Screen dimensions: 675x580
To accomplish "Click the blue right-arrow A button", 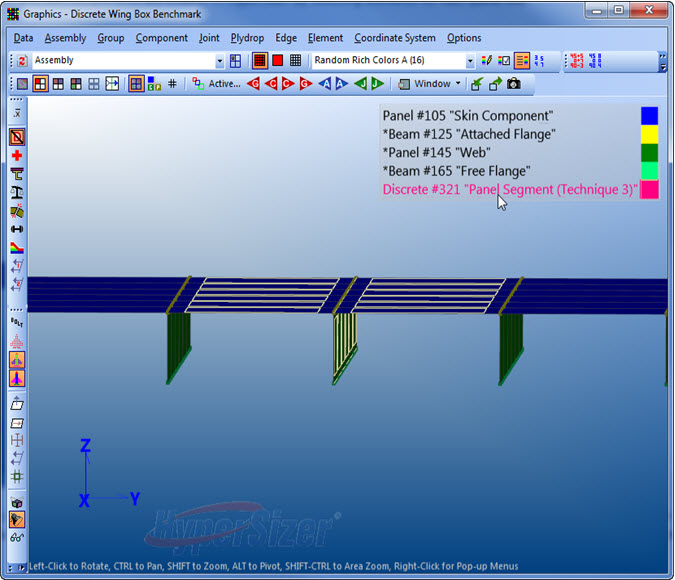I will point(342,84).
